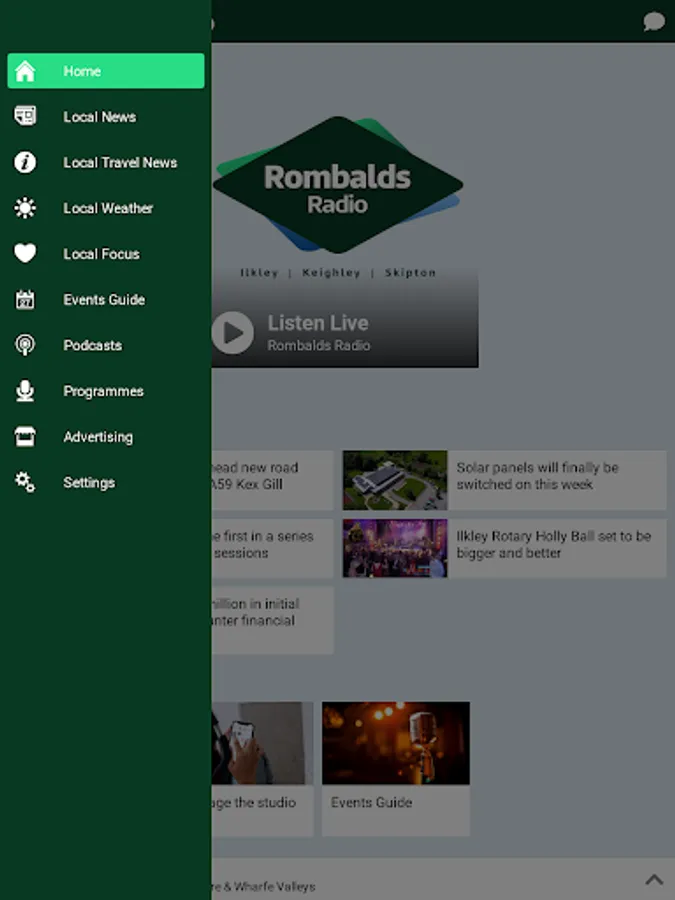Tap the Events Guide calendar icon
Screen dimensions: 675x900
[x=25, y=299]
